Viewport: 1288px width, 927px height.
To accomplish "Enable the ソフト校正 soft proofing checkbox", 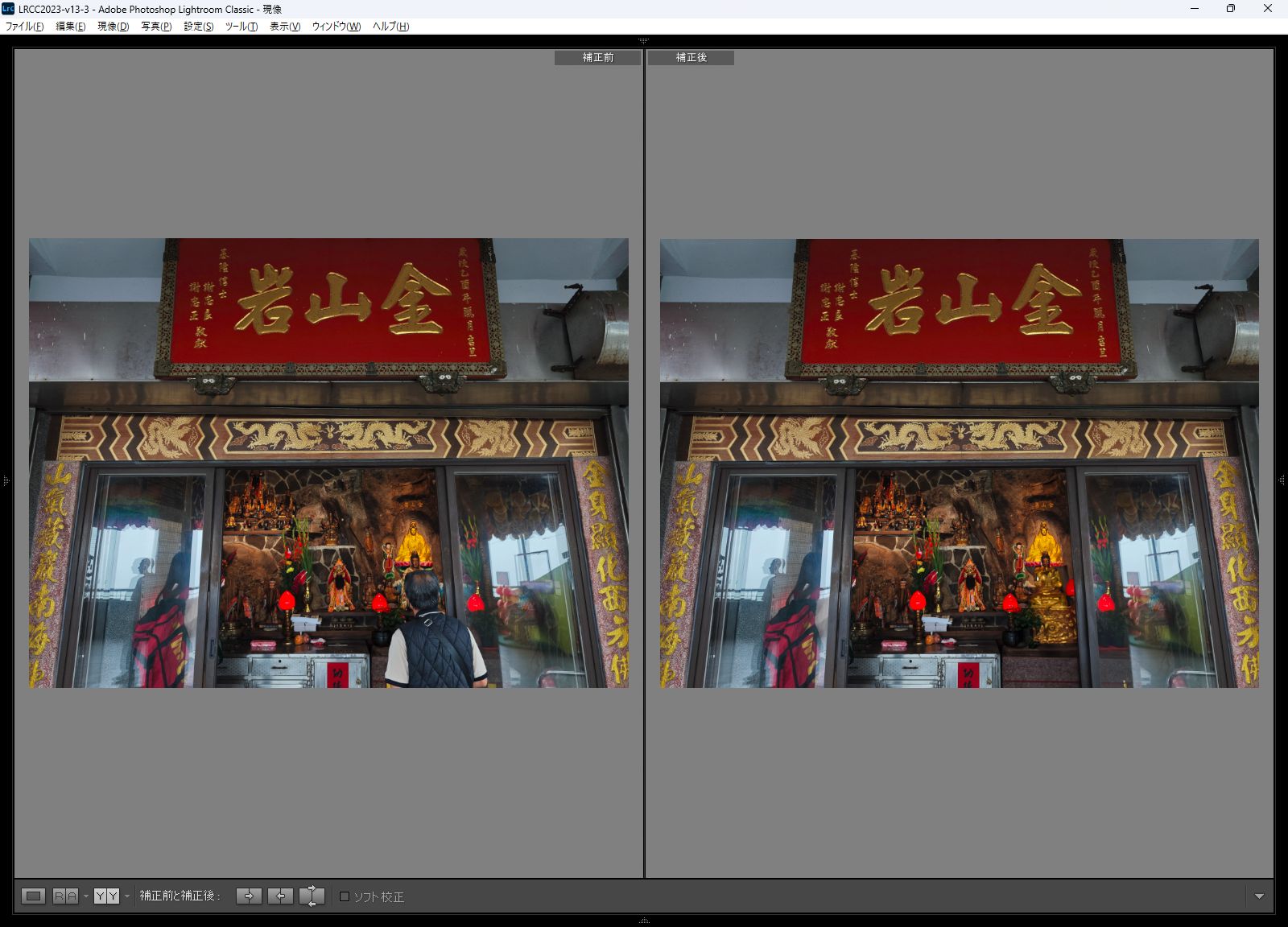I will tap(345, 896).
